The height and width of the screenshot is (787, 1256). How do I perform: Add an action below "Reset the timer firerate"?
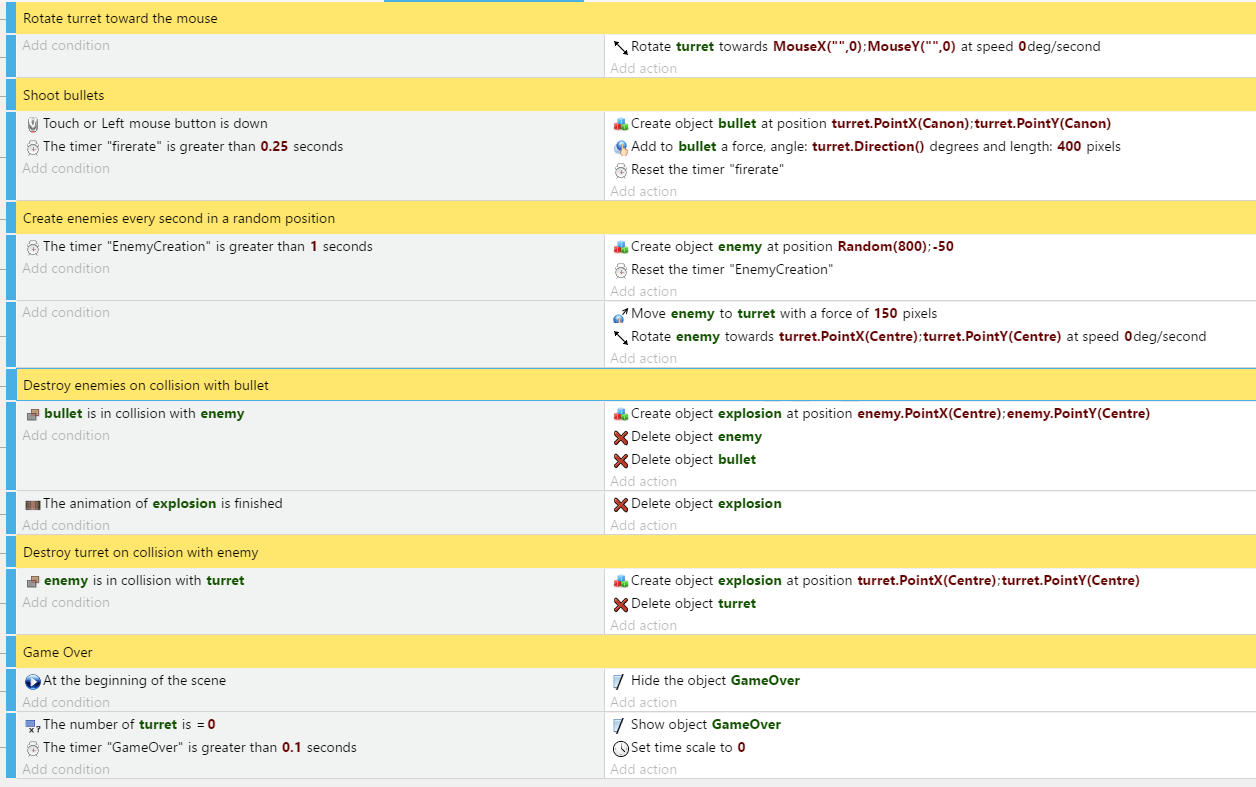point(643,191)
